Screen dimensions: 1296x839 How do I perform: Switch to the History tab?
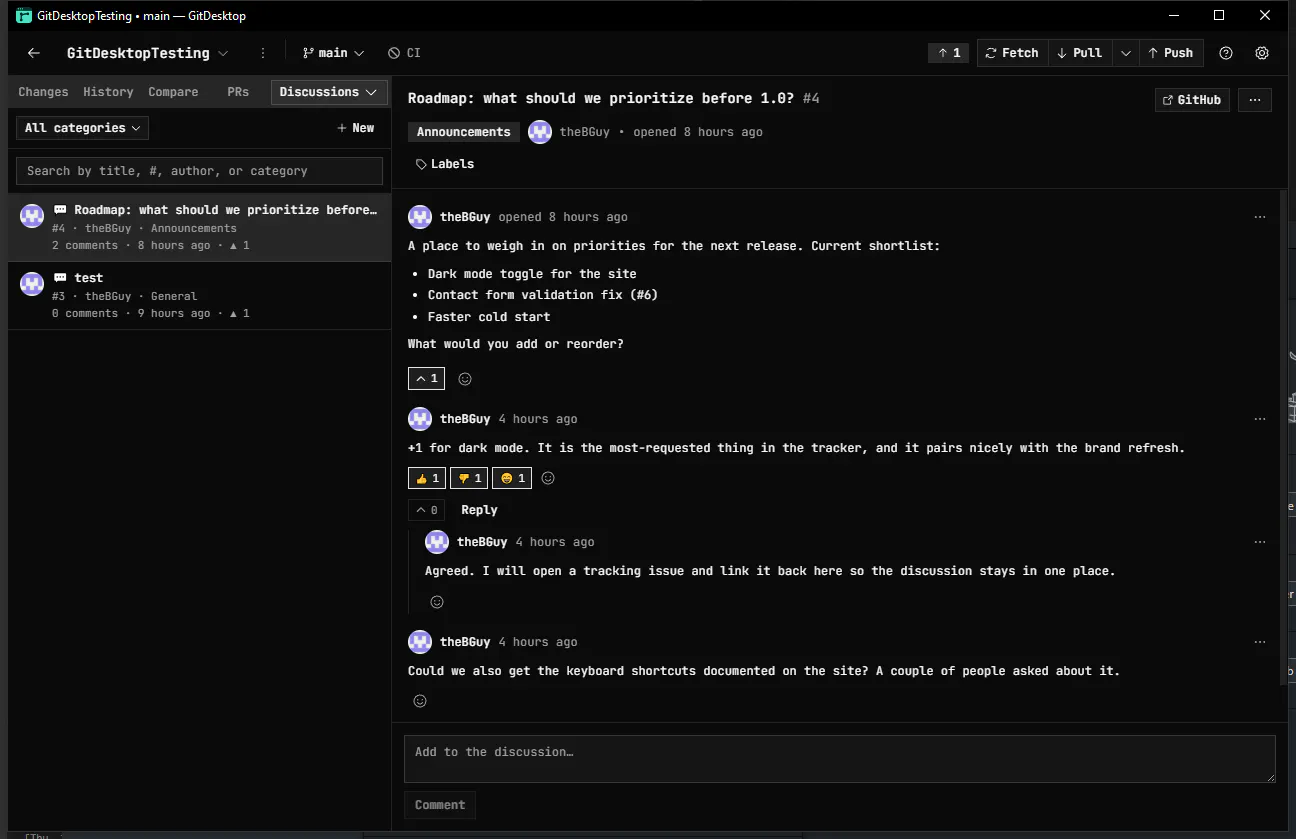point(108,92)
